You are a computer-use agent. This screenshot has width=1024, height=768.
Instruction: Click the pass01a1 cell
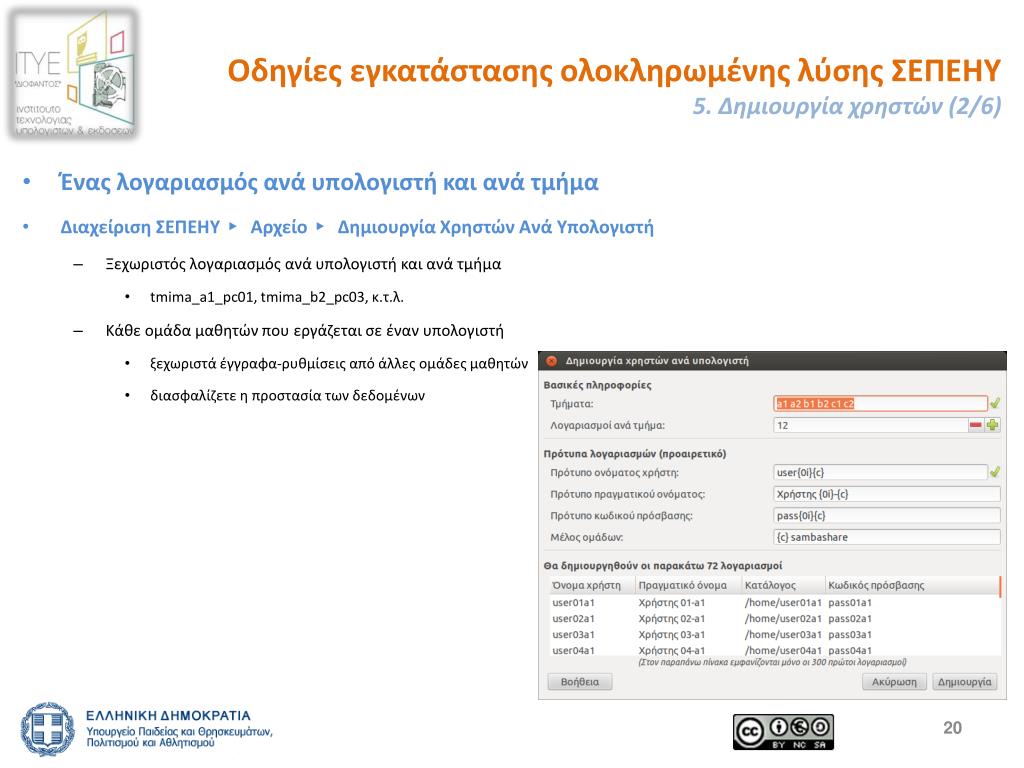click(850, 603)
